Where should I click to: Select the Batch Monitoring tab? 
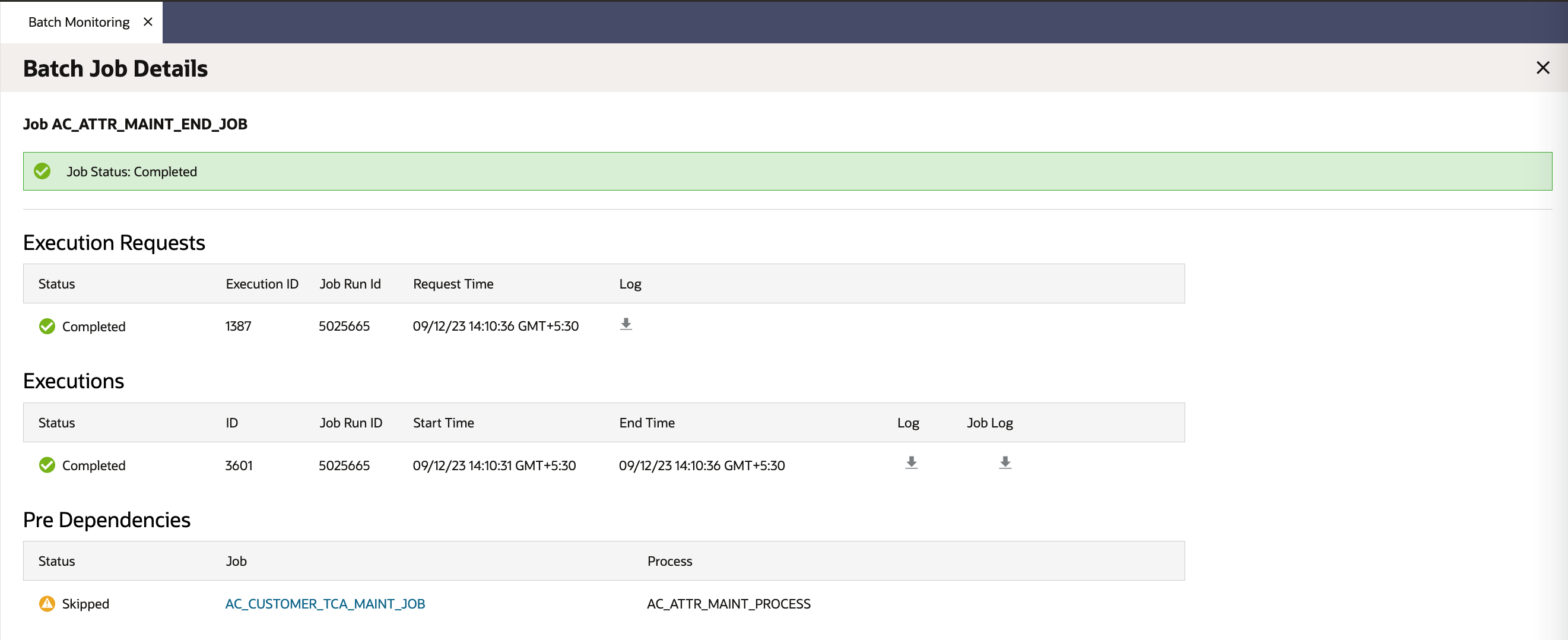tap(79, 22)
